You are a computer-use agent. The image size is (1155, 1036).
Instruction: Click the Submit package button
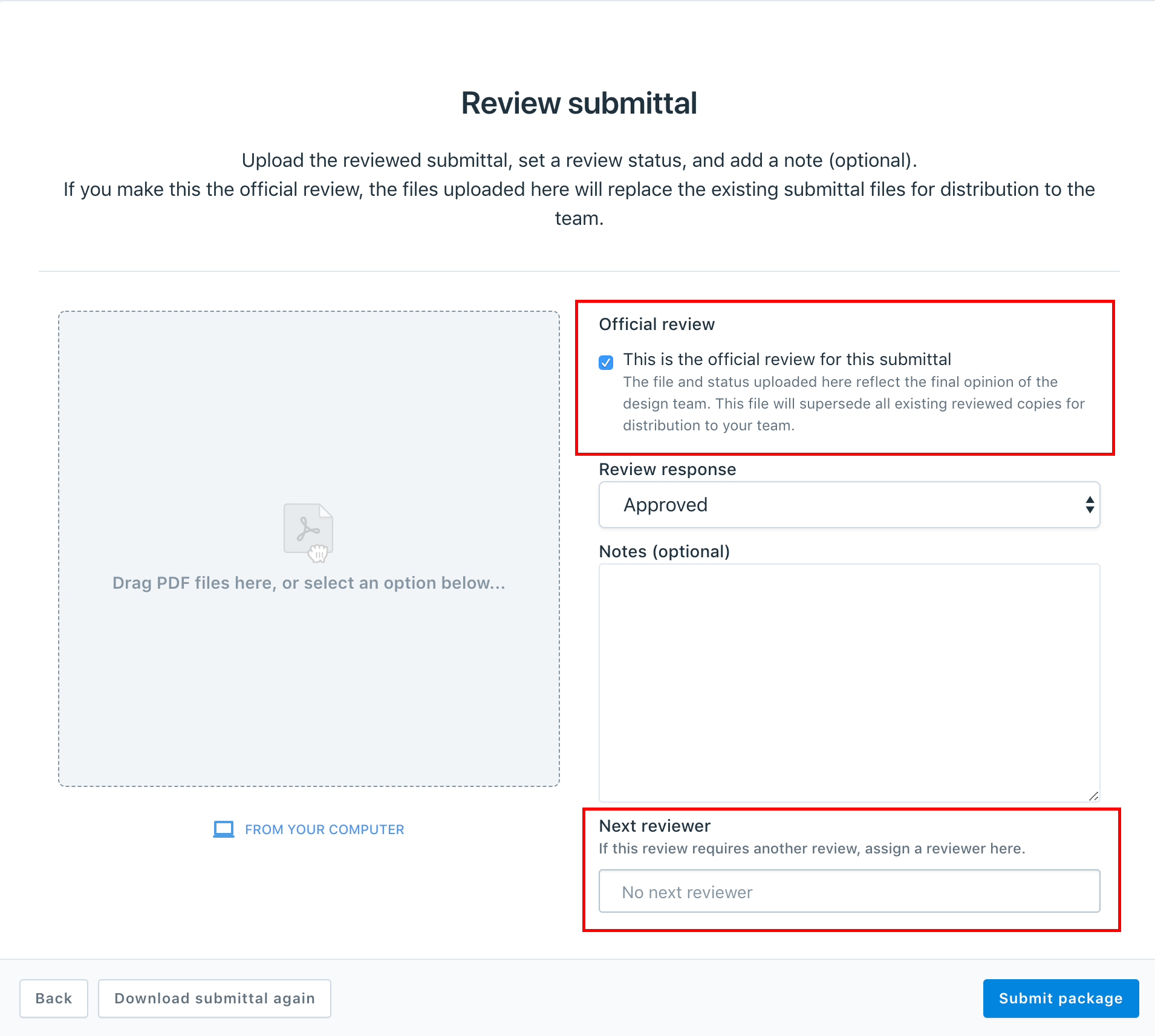(1061, 999)
